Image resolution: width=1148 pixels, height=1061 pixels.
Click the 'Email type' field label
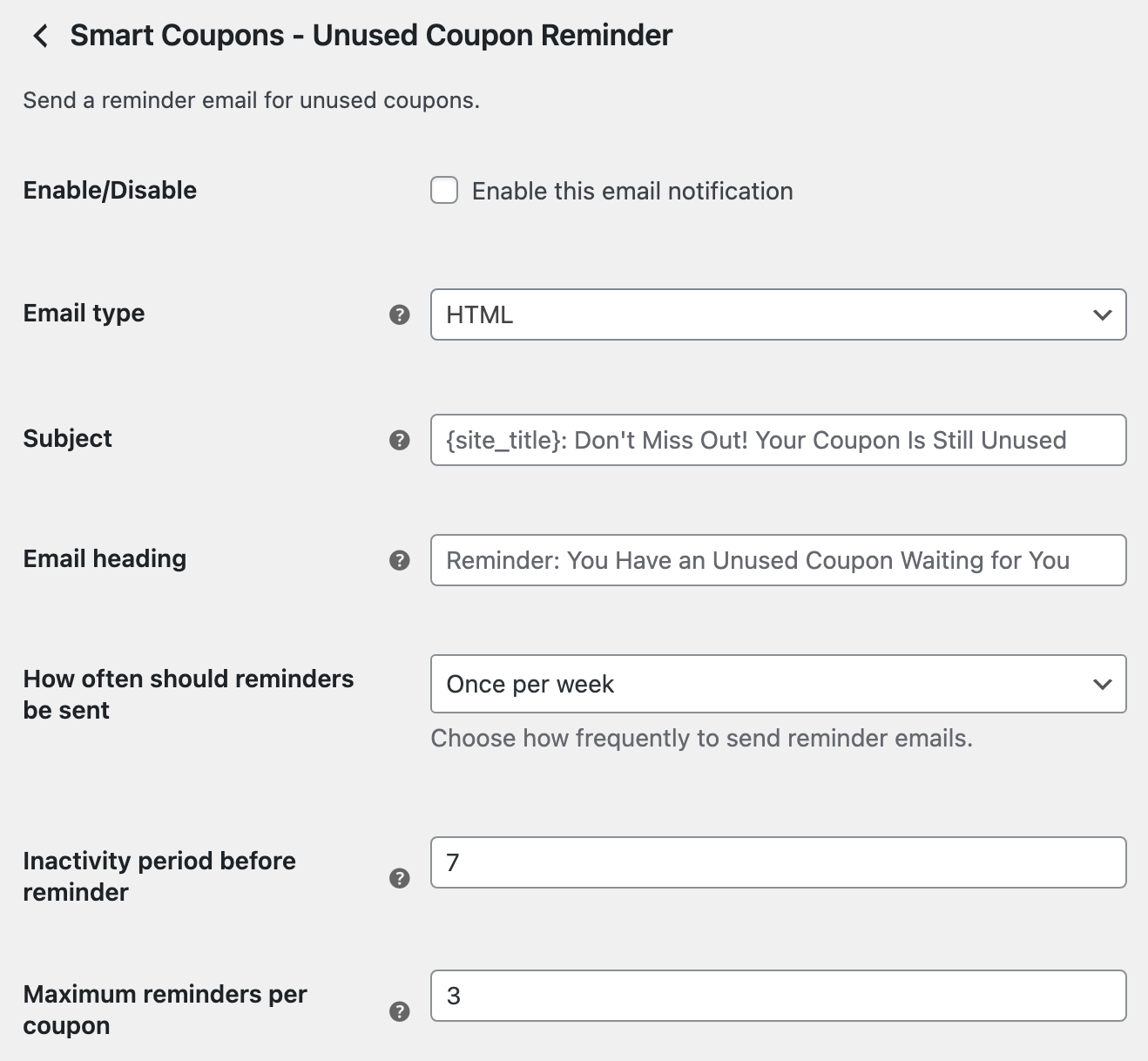[x=84, y=313]
